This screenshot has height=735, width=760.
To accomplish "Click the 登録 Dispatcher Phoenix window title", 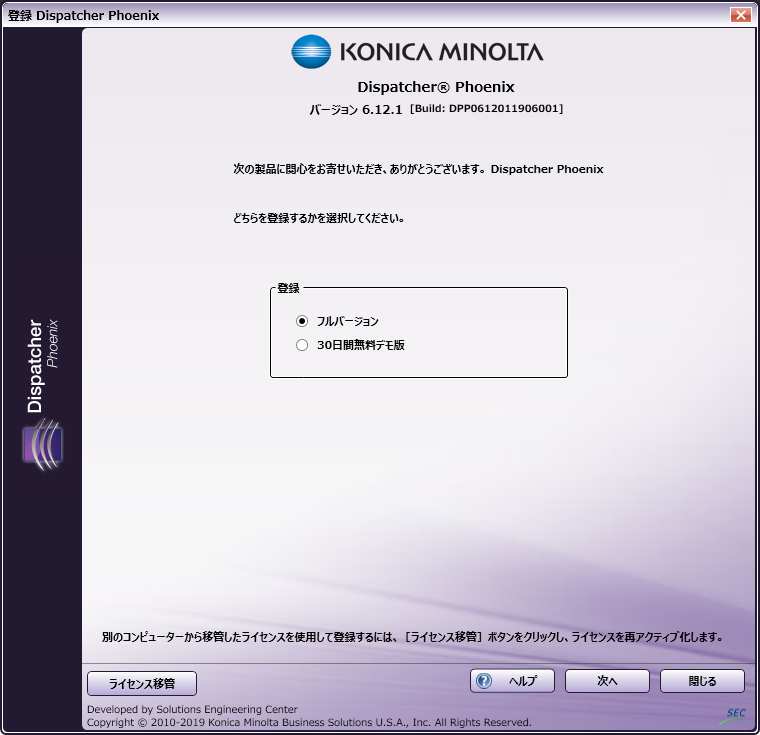I will coord(83,16).
